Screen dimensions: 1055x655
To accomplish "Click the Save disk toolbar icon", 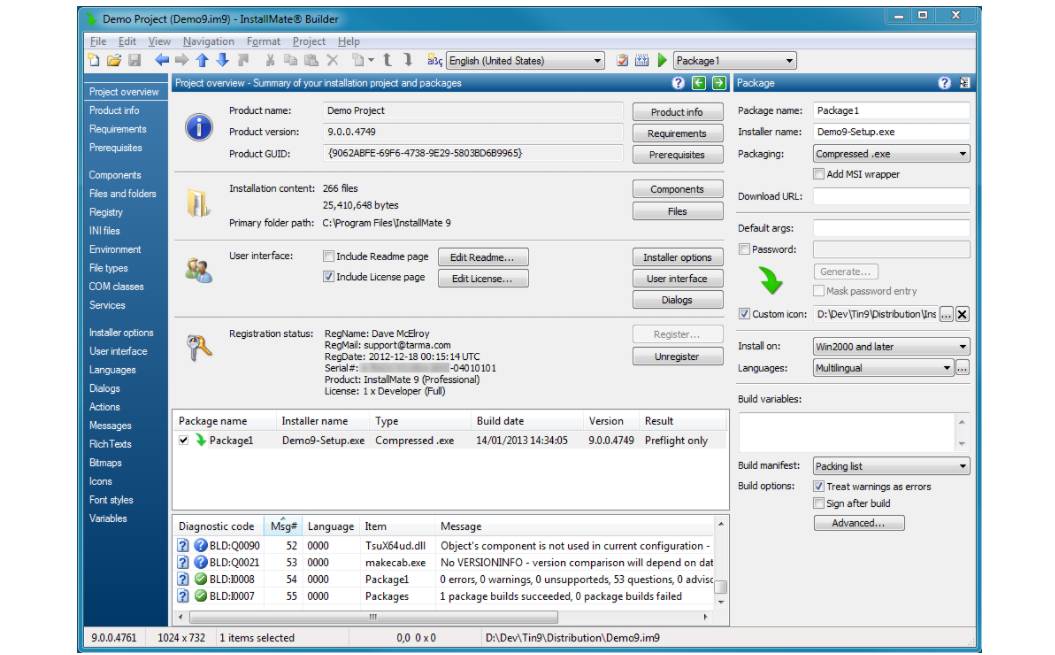I will coord(135,61).
